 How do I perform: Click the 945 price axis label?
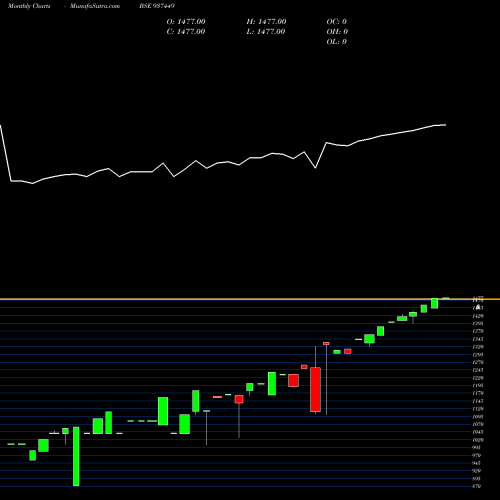(477, 463)
